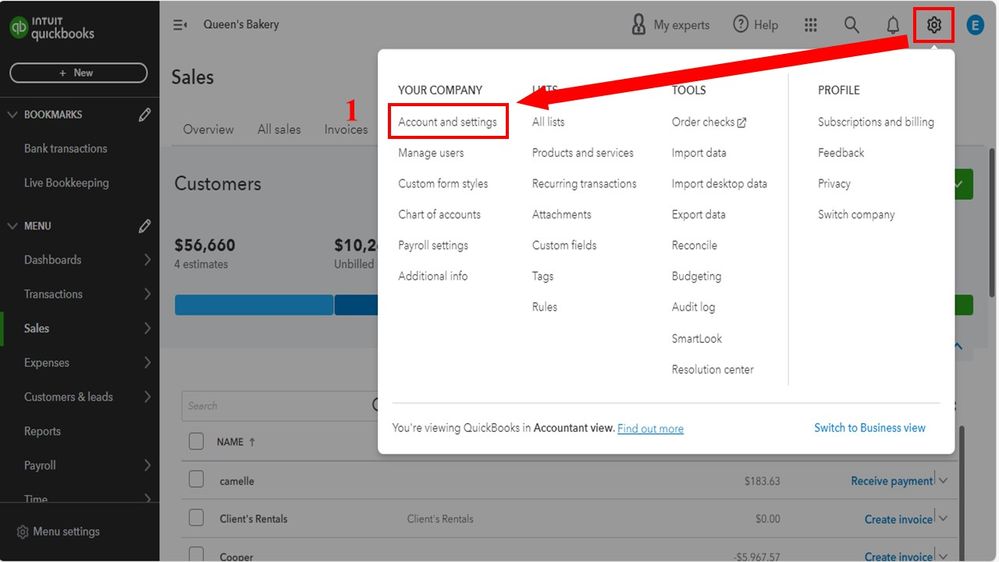Click Create invoice for Client's Rentals
The height and width of the screenshot is (562, 999).
898,519
